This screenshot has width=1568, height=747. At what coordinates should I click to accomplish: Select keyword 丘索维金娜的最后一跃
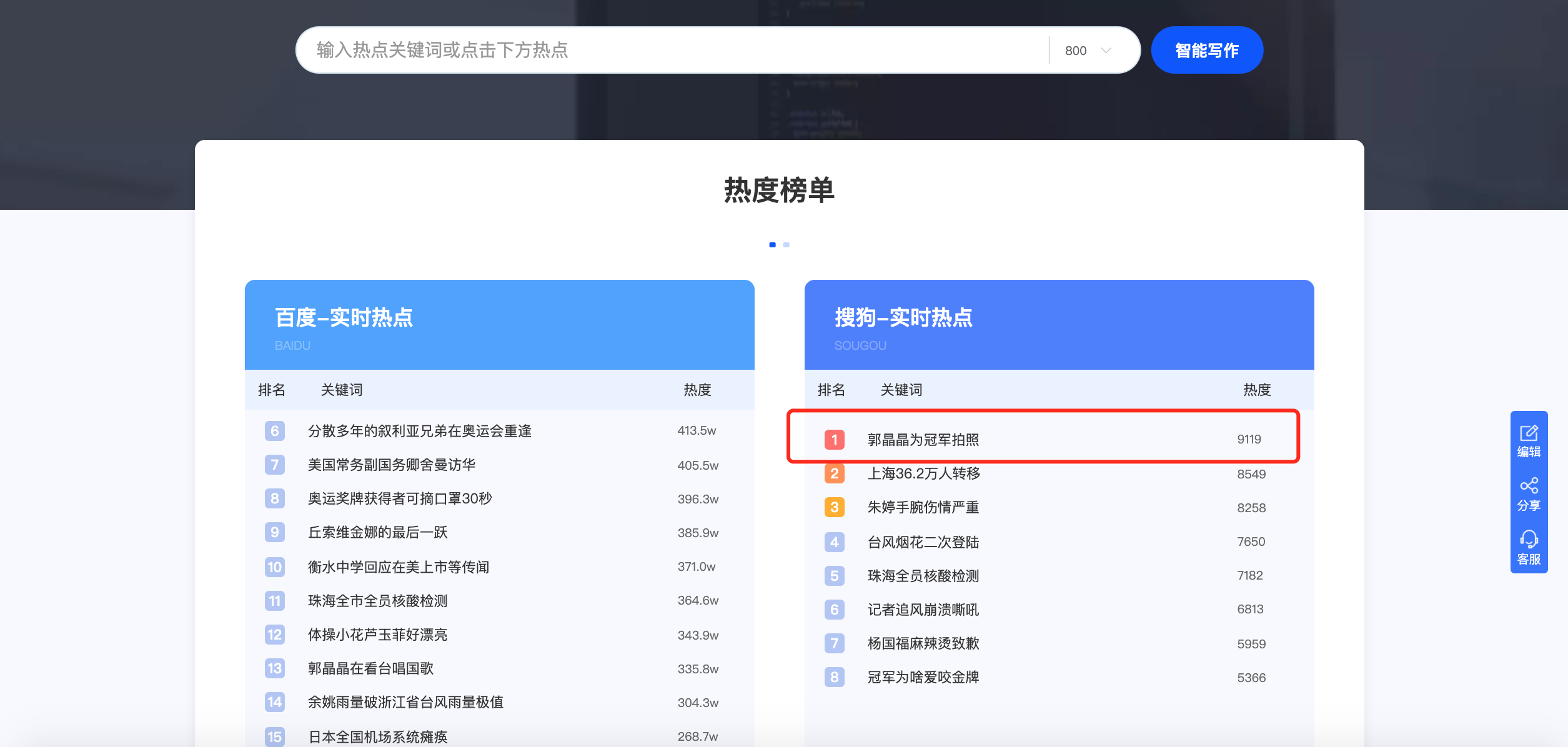click(377, 532)
